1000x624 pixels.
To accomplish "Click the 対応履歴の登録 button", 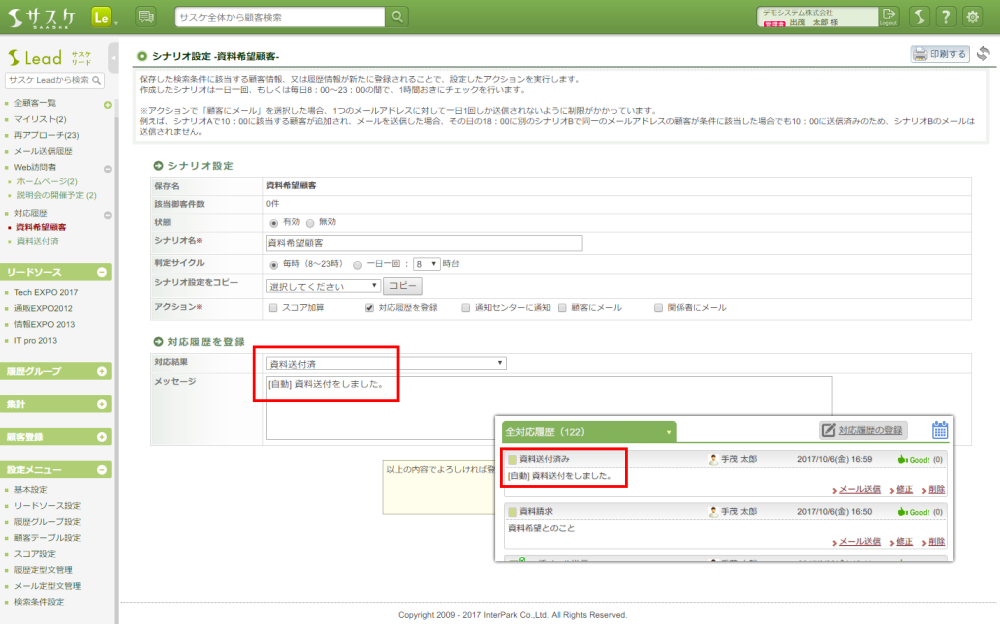I will tap(862, 430).
